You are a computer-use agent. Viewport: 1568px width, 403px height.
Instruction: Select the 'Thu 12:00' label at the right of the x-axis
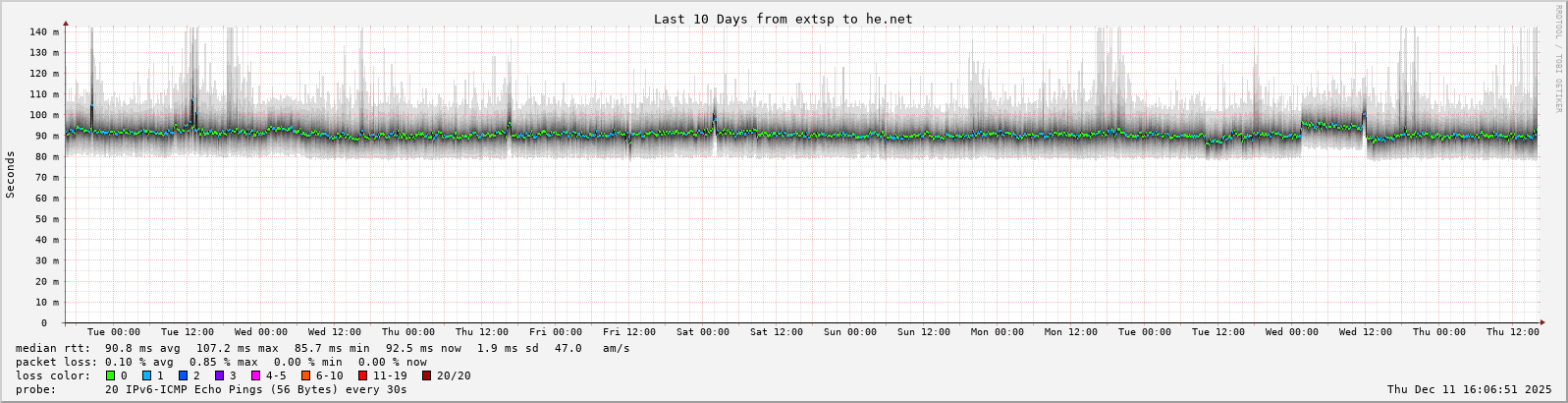pyautogui.click(x=1512, y=332)
